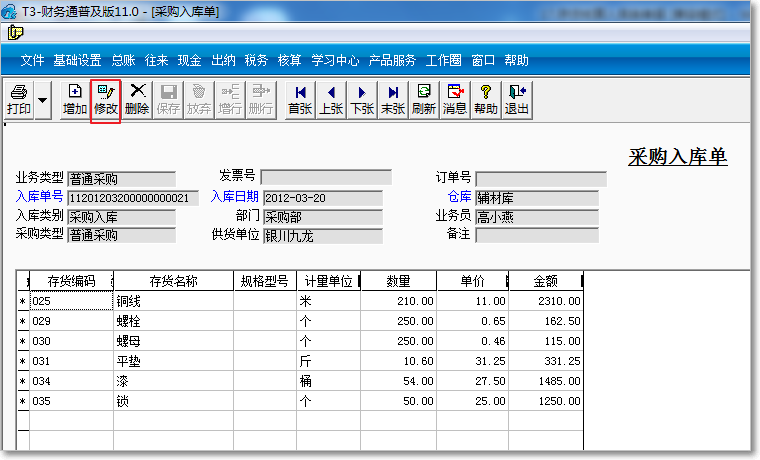The height and width of the screenshot is (460, 760).
Task: Open the 窗口 menu
Action: pos(483,61)
